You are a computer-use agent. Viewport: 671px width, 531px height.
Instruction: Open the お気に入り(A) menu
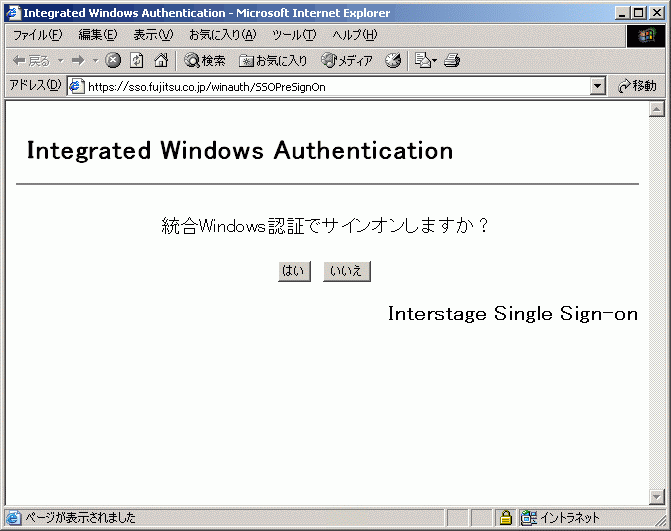click(x=223, y=35)
